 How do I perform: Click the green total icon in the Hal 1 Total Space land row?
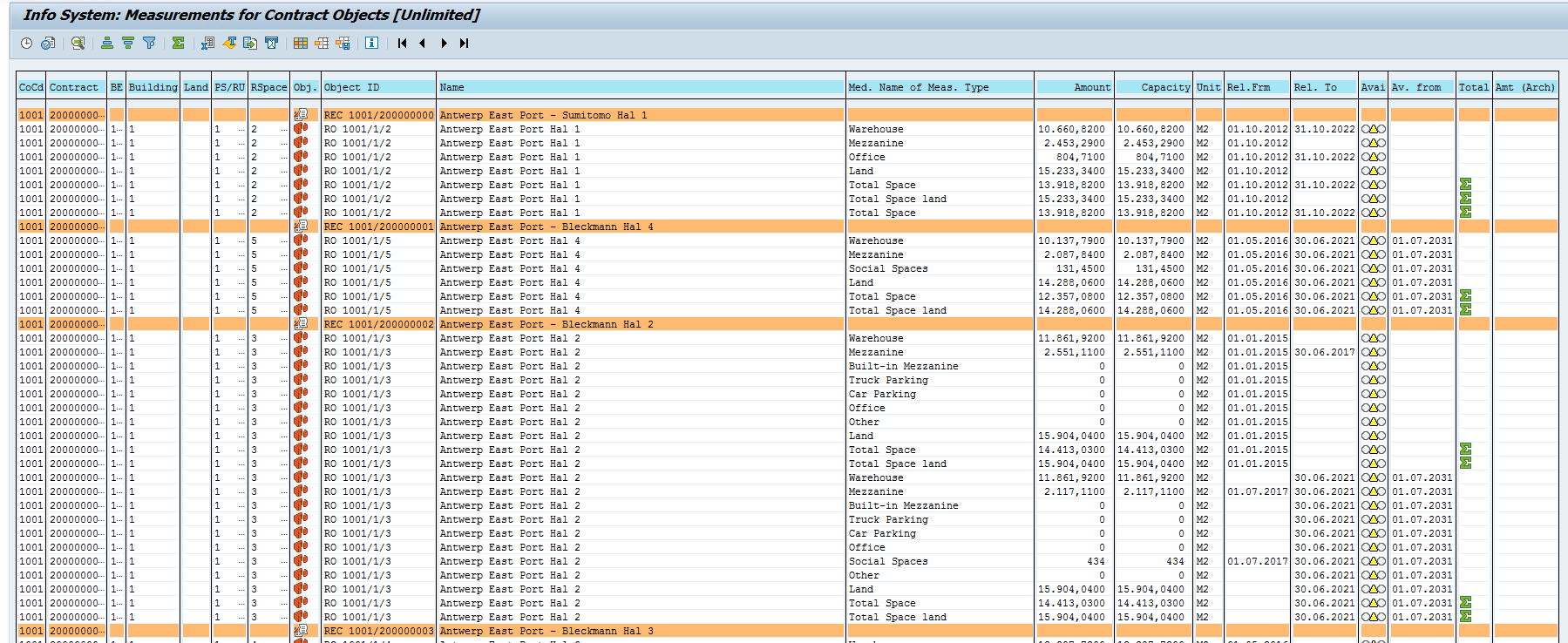click(x=1465, y=199)
